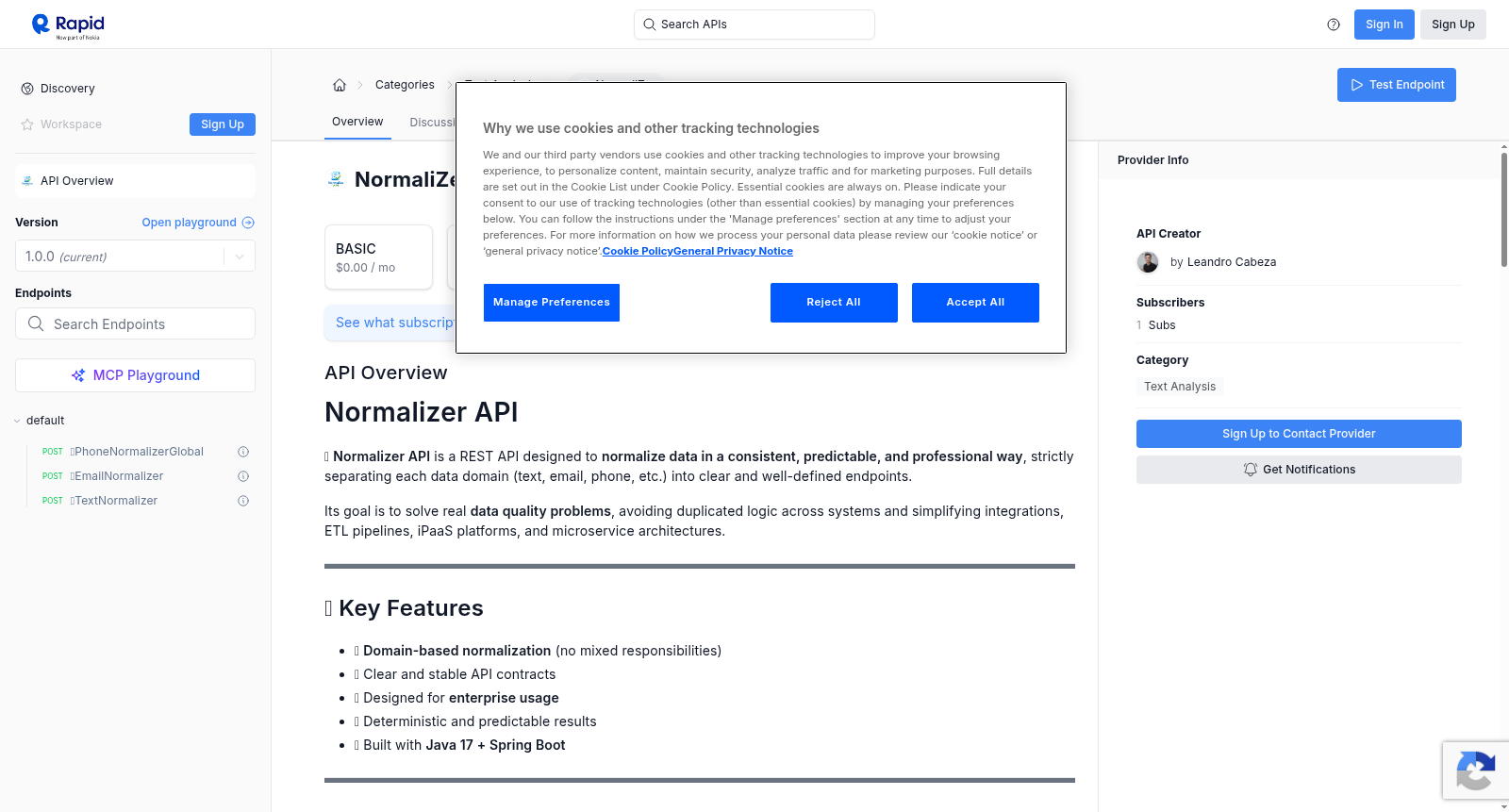Open the General Privacy Notice link

coord(733,252)
